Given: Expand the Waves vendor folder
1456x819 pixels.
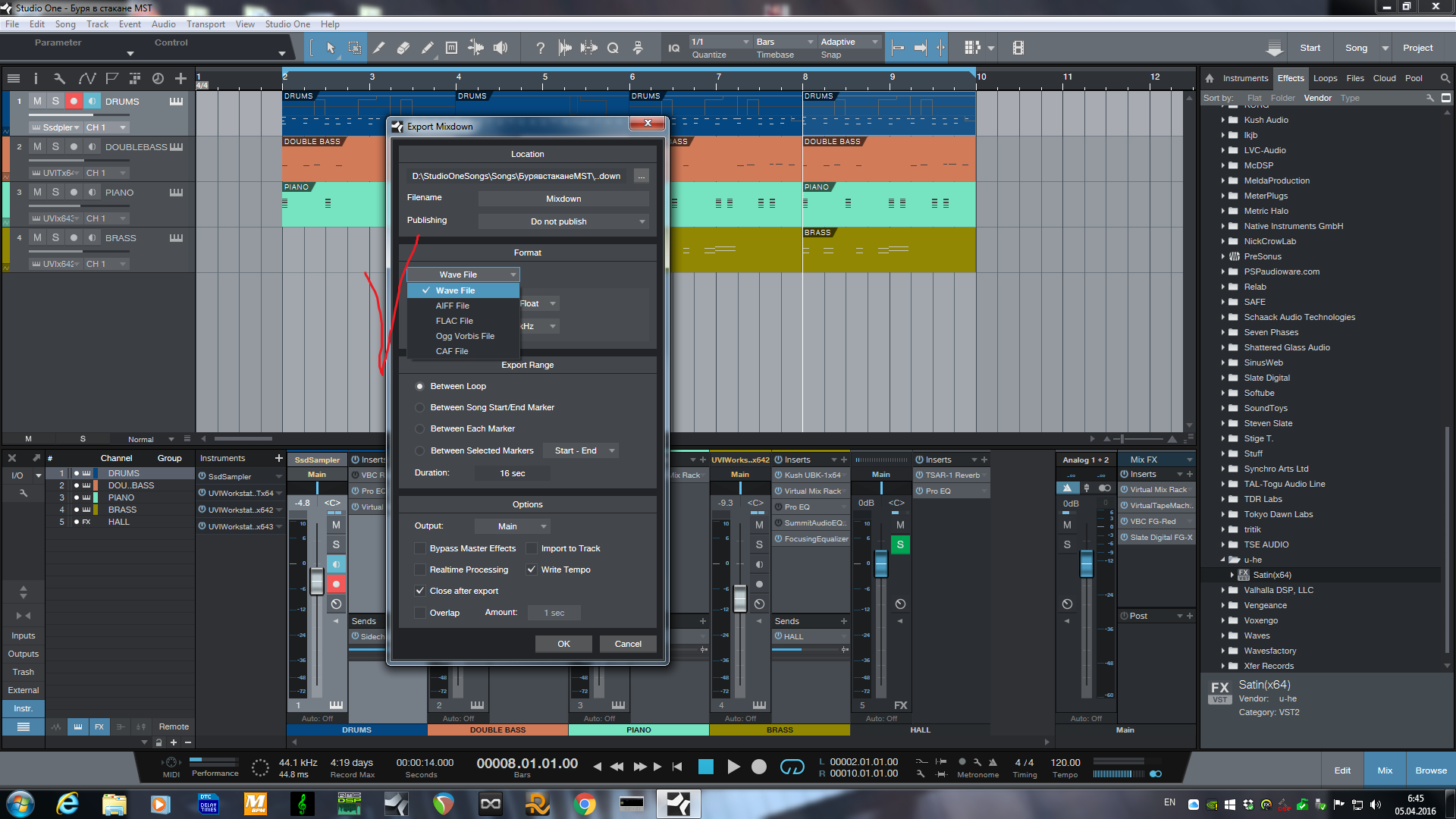Looking at the screenshot, I should pyautogui.click(x=1223, y=635).
